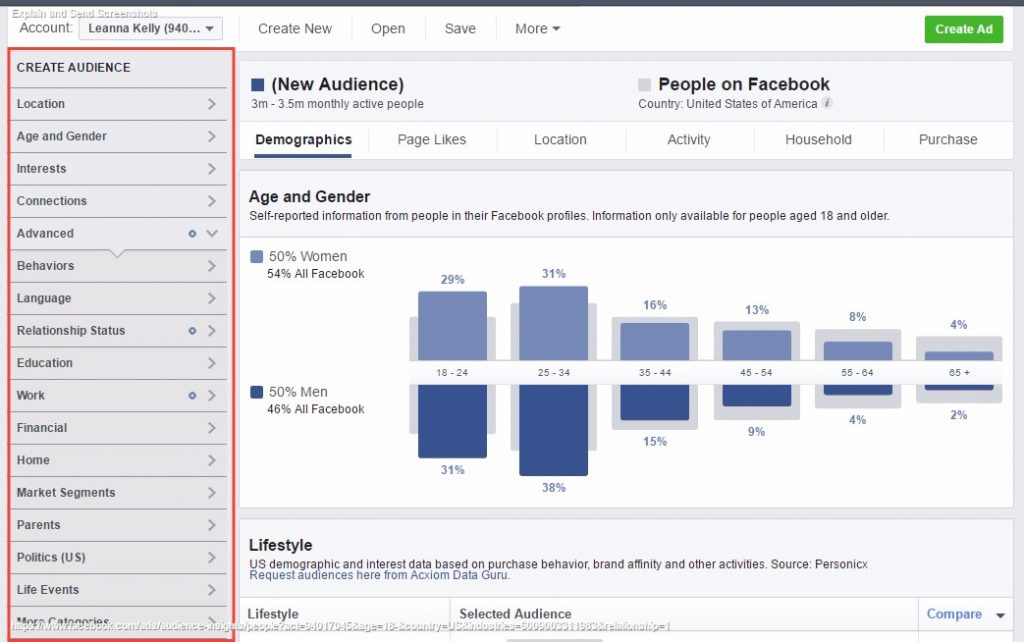Expand the Relationship Status section
Image resolution: width=1024 pixels, height=642 pixels.
[118, 330]
